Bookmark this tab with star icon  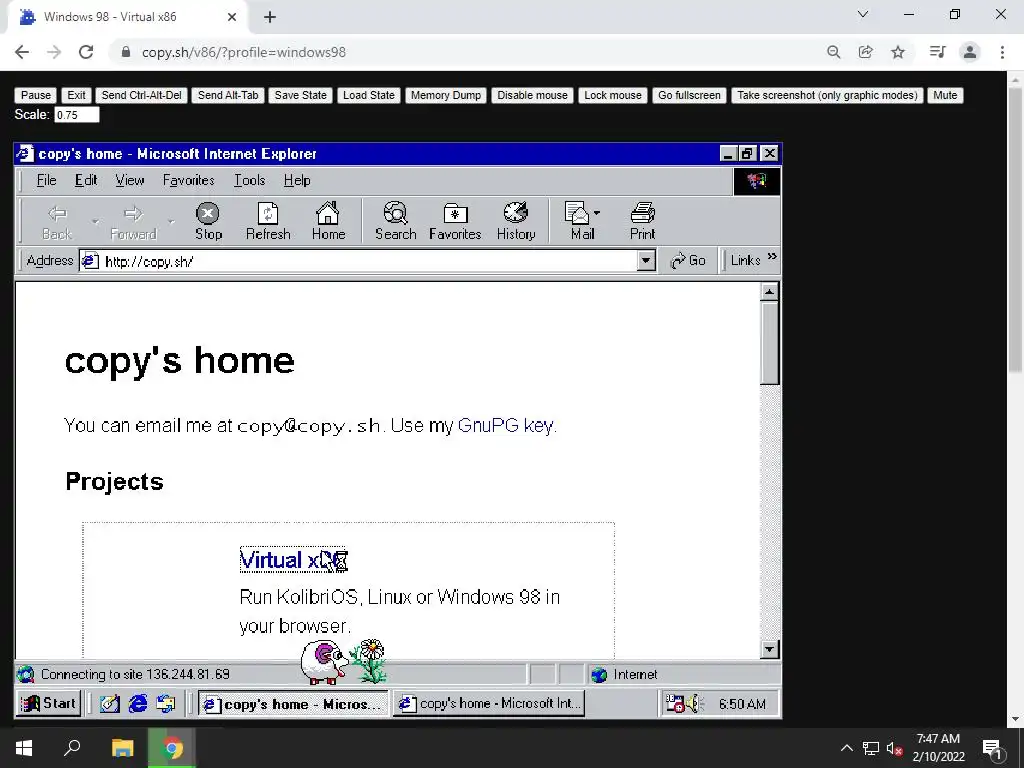[898, 52]
